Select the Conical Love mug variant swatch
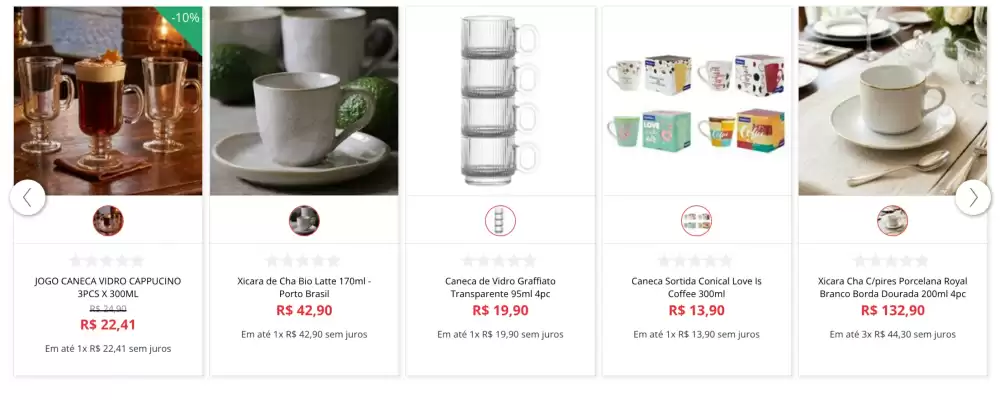 pos(696,220)
